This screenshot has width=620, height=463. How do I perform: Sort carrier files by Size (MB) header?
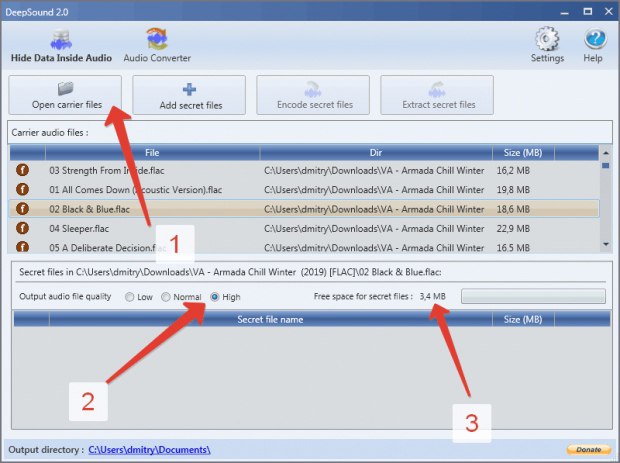[523, 153]
